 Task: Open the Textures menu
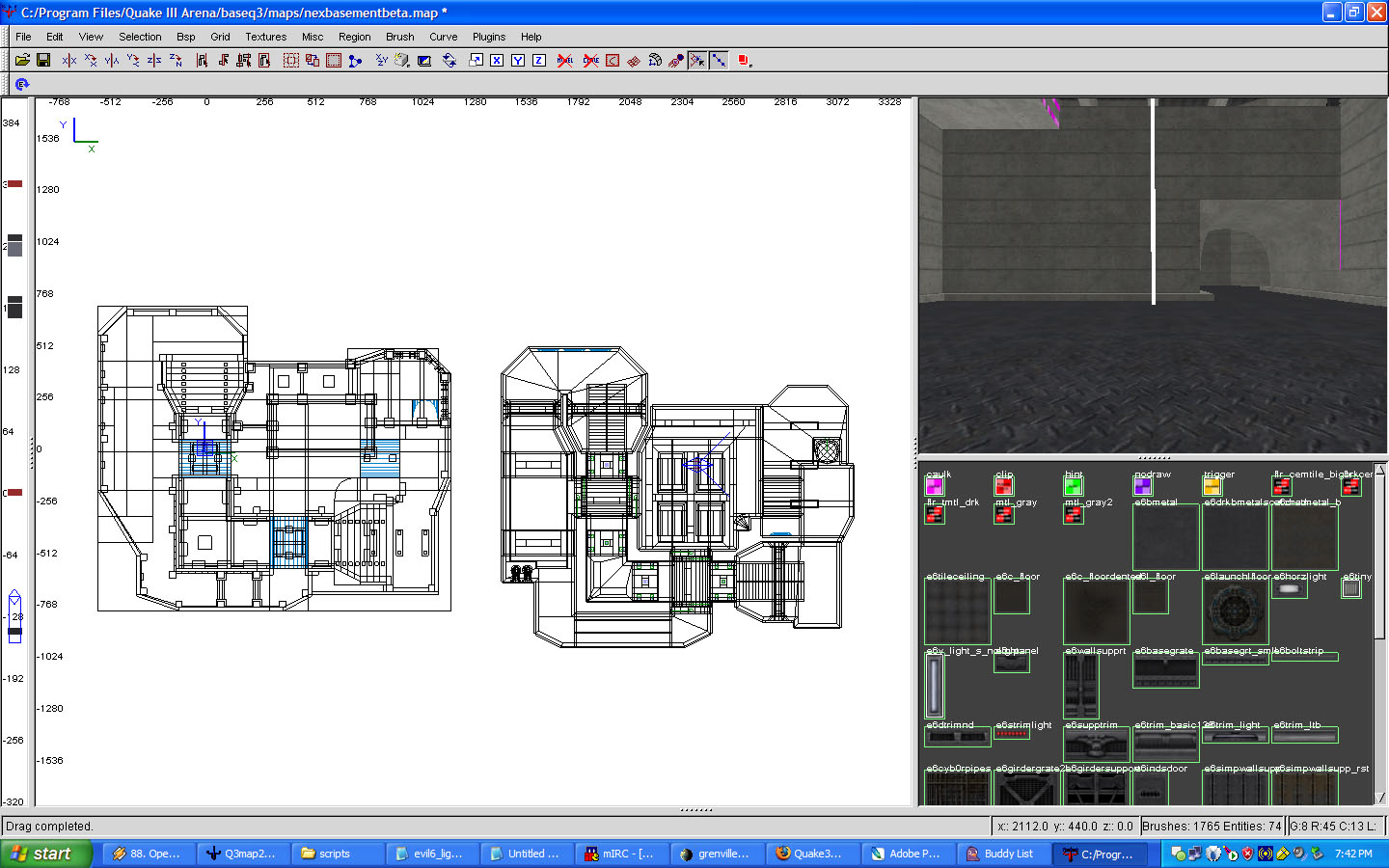pyautogui.click(x=265, y=37)
